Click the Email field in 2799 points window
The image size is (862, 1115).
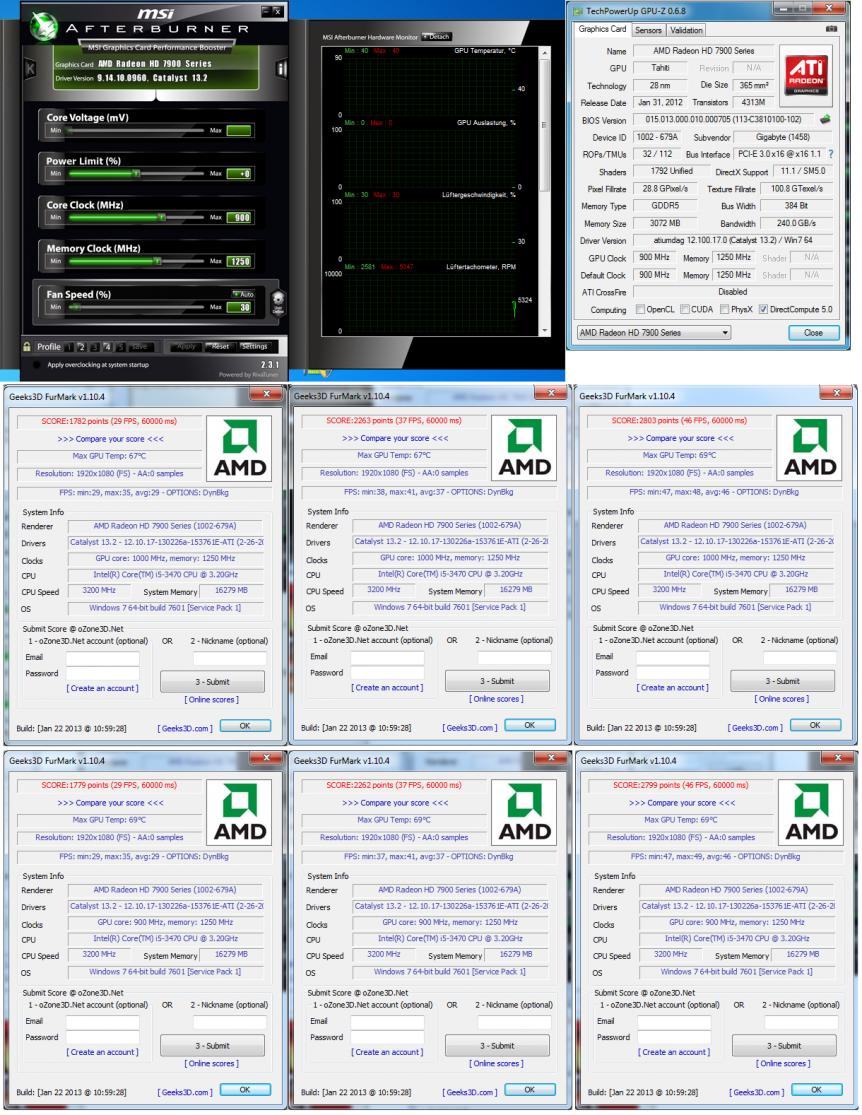(x=674, y=1022)
